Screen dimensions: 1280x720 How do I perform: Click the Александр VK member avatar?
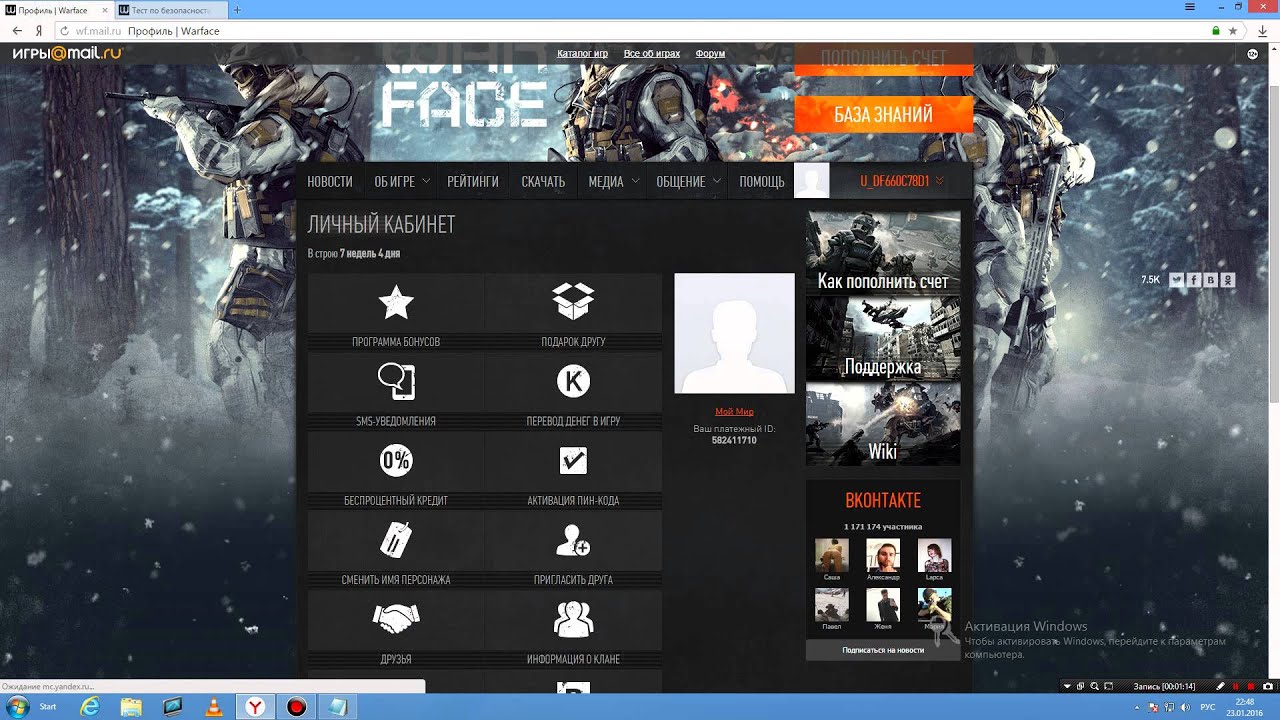point(882,555)
